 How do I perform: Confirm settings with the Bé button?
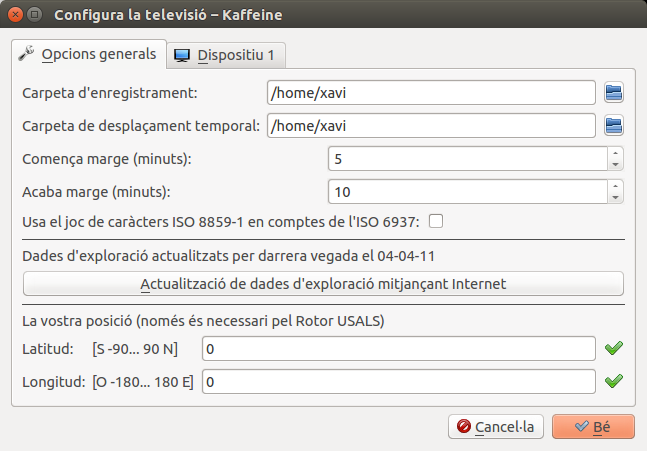pyautogui.click(x=593, y=426)
